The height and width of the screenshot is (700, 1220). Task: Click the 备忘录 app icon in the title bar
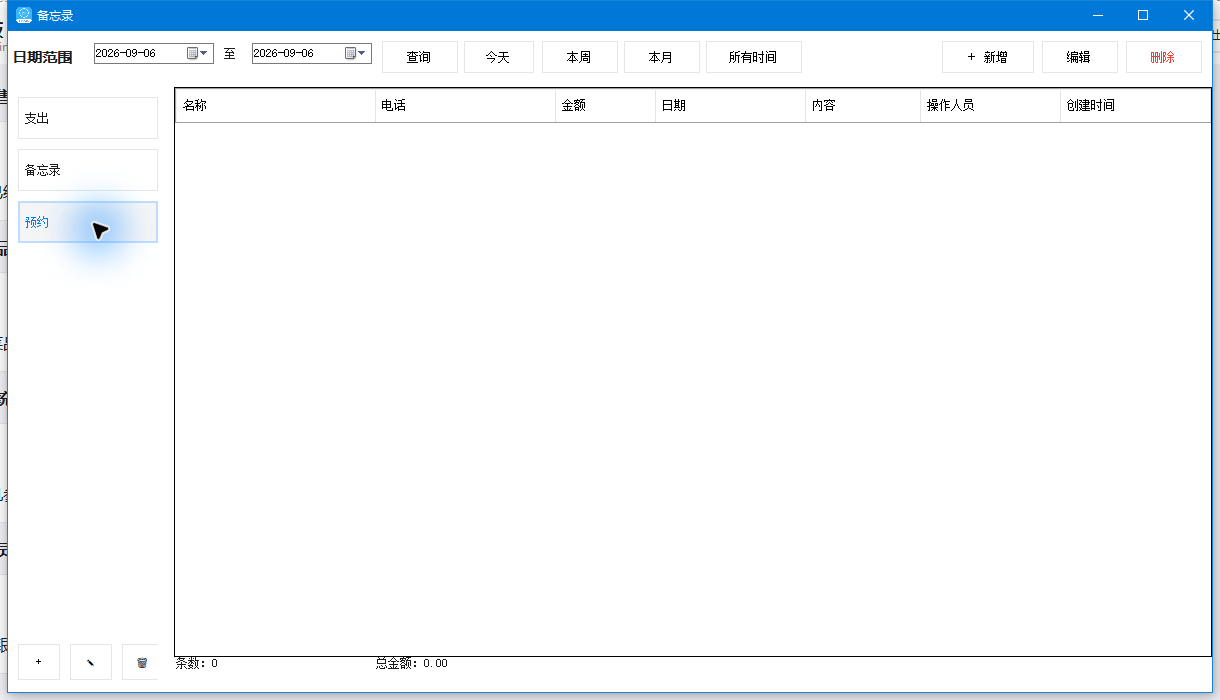24,15
